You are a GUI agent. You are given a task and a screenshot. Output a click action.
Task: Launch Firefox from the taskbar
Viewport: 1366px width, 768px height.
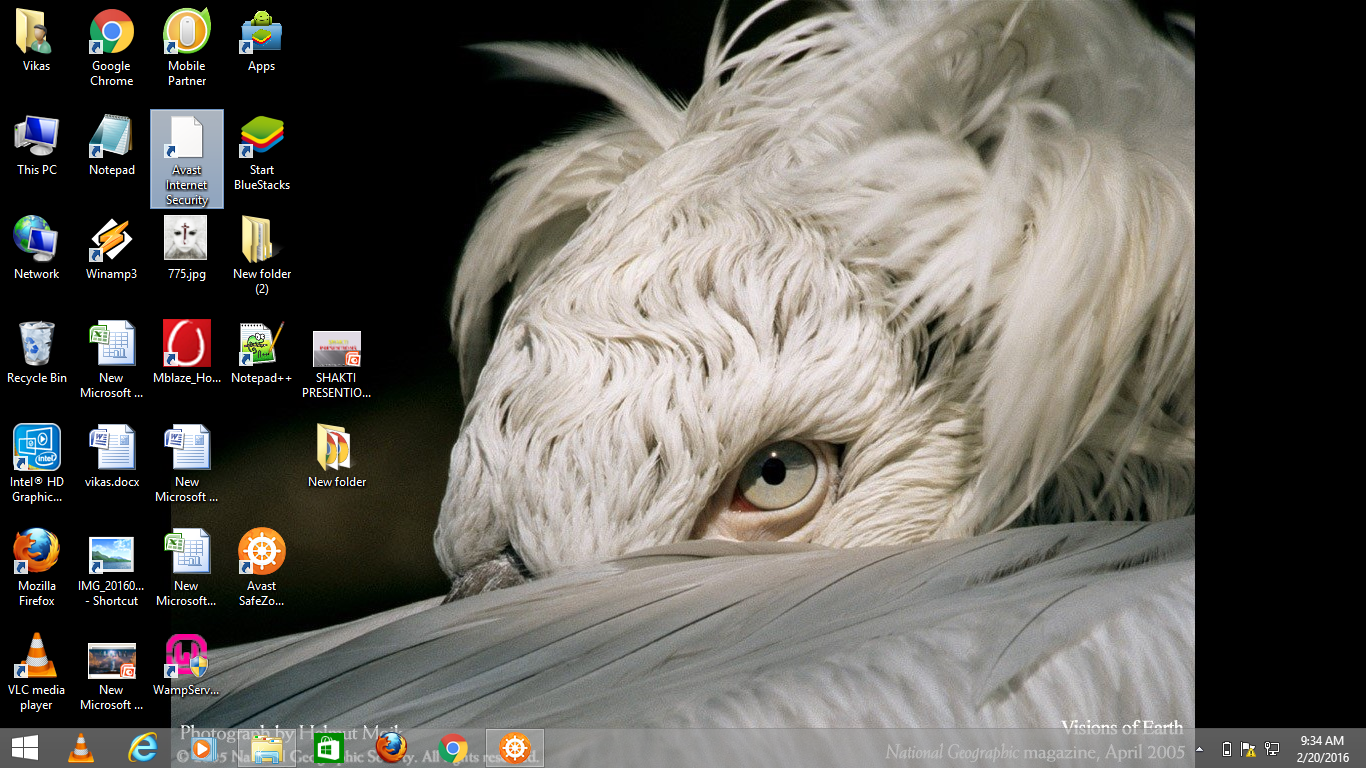[391, 748]
